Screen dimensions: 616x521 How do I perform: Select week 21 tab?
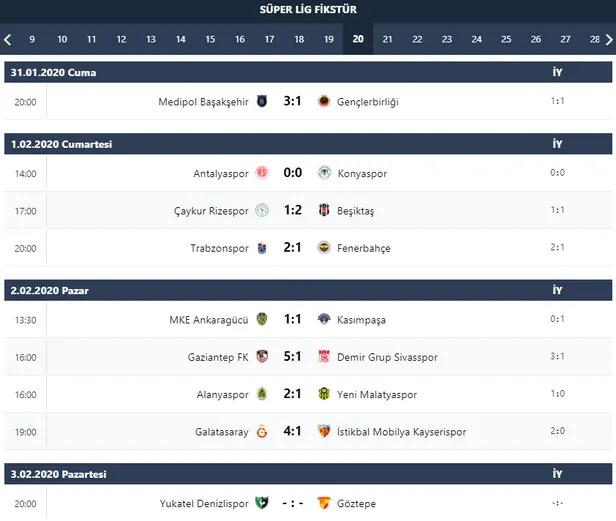[x=388, y=40]
